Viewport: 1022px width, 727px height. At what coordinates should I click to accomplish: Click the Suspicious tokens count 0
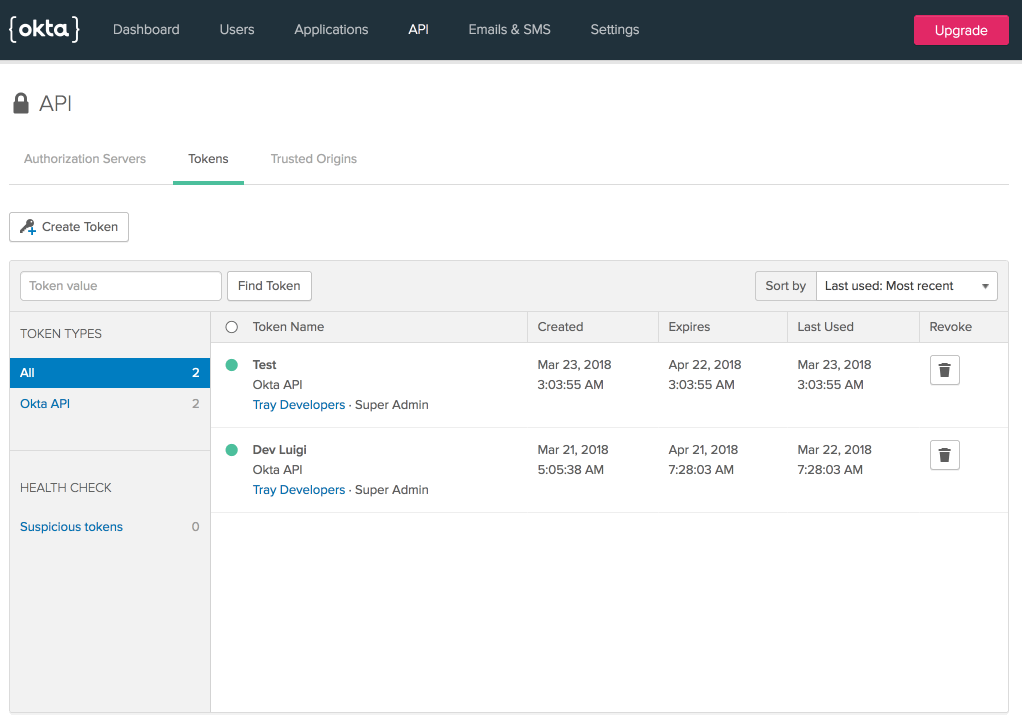click(196, 527)
